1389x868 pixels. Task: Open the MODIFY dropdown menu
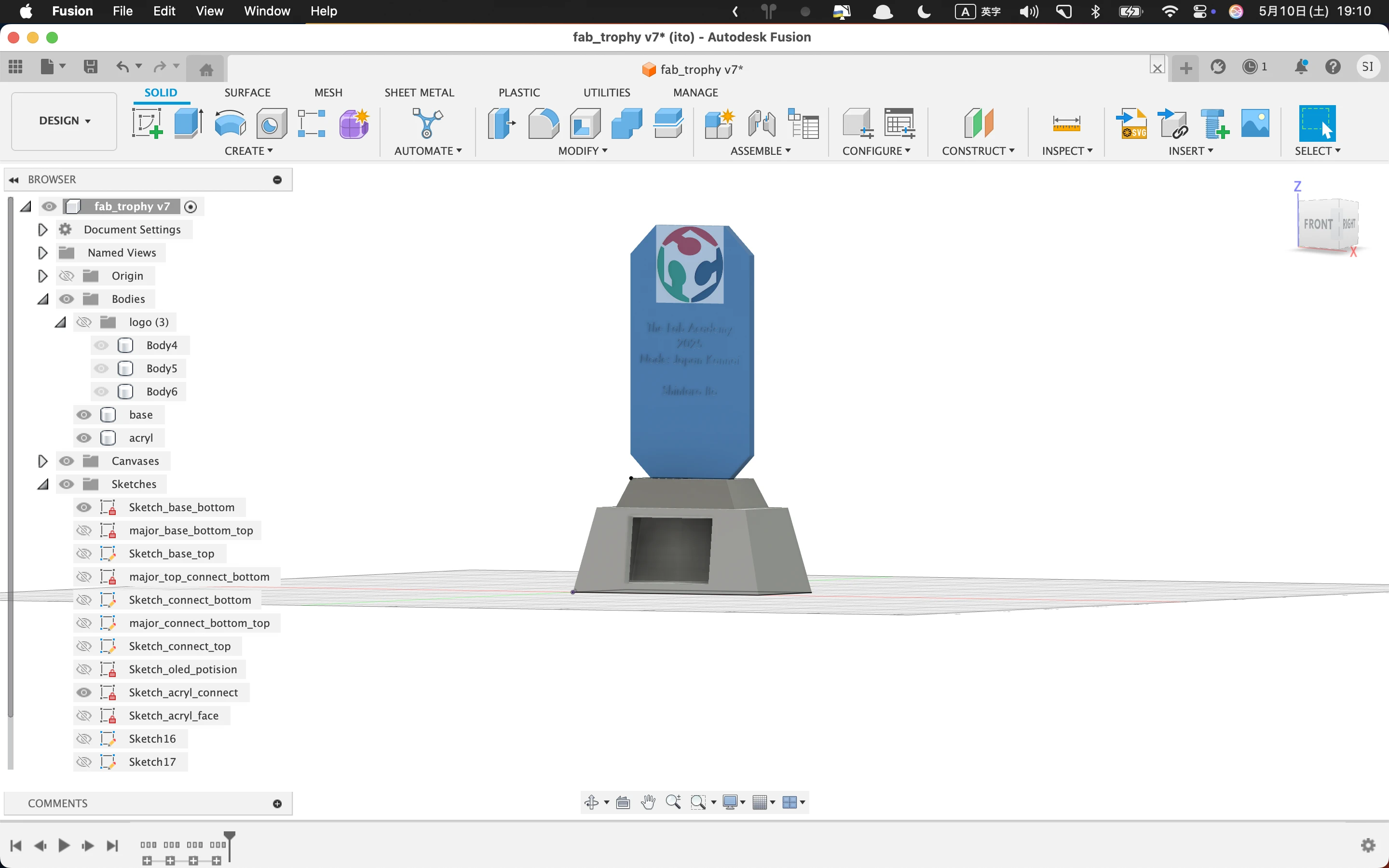pos(583,151)
